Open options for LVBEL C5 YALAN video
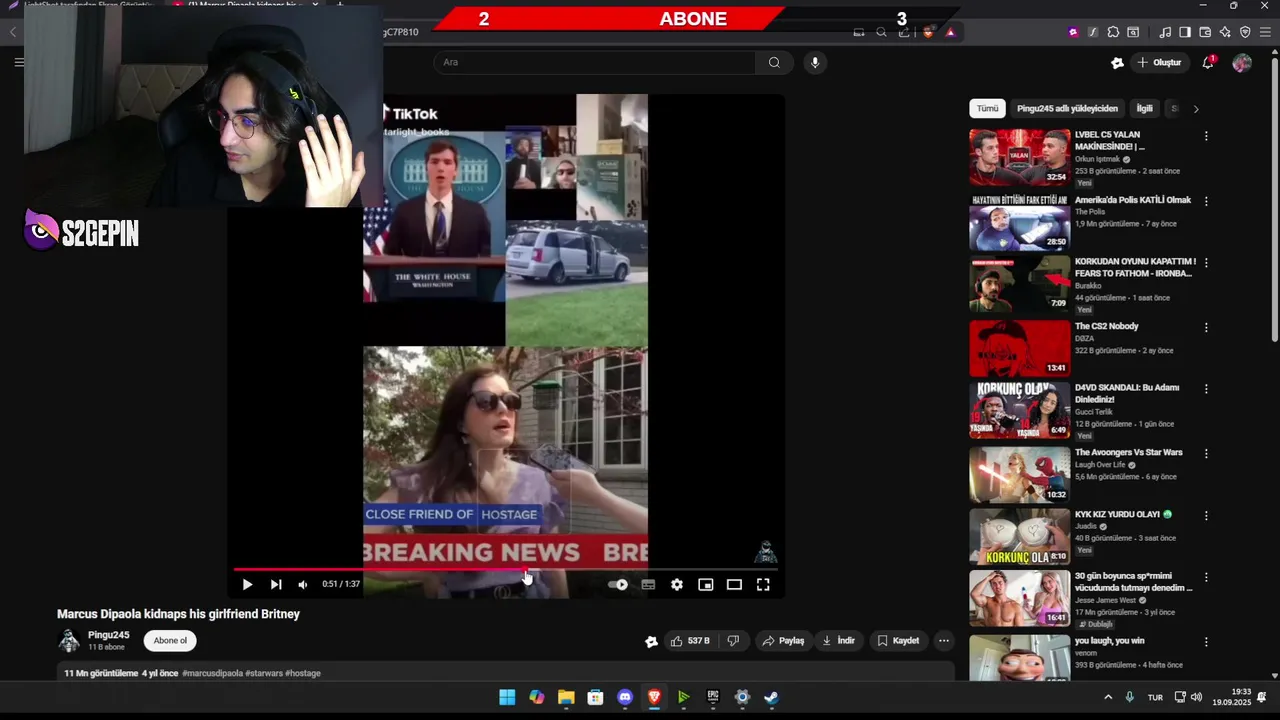Viewport: 1280px width, 720px height. (x=1206, y=135)
